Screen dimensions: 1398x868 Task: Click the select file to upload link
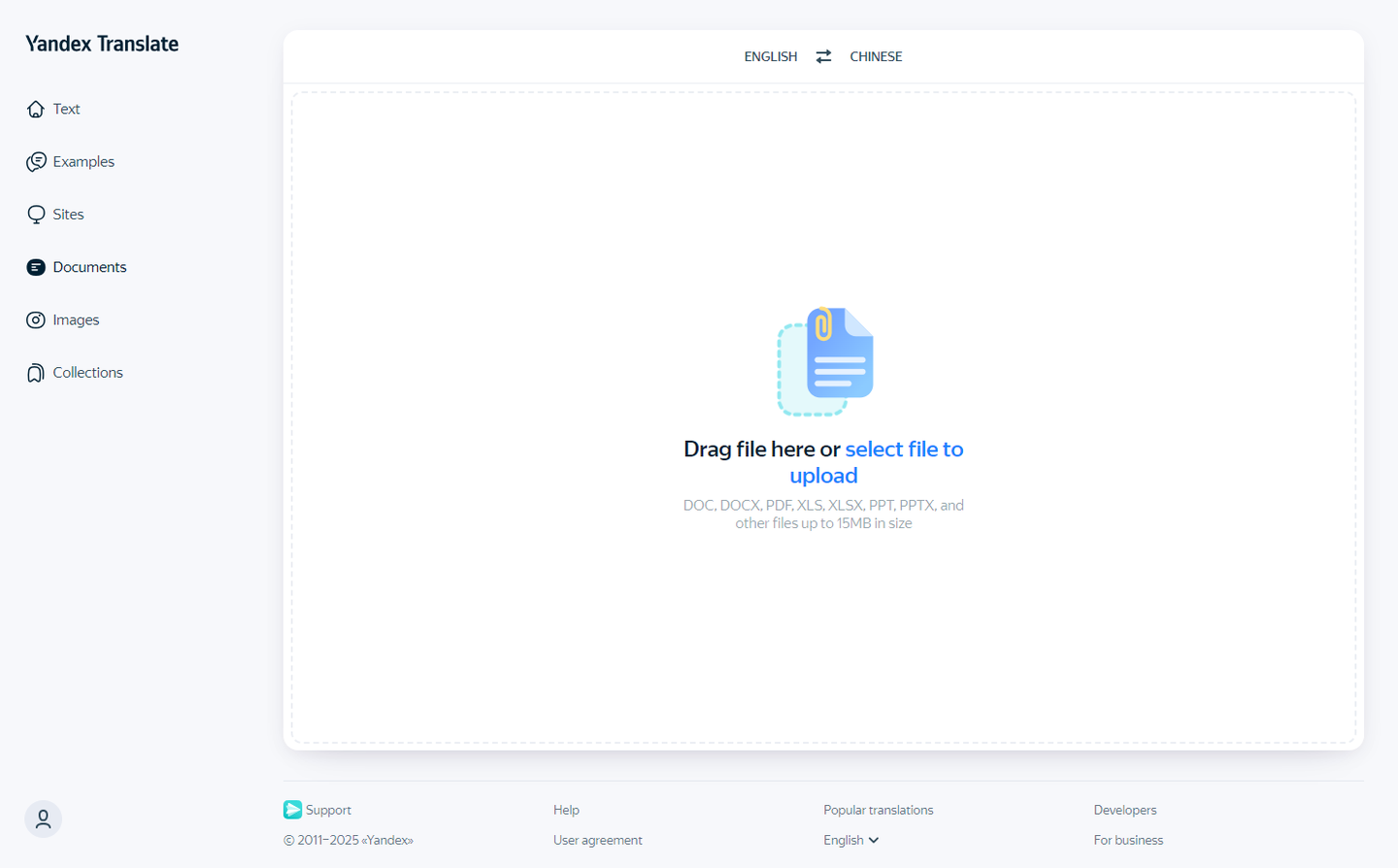click(x=877, y=462)
